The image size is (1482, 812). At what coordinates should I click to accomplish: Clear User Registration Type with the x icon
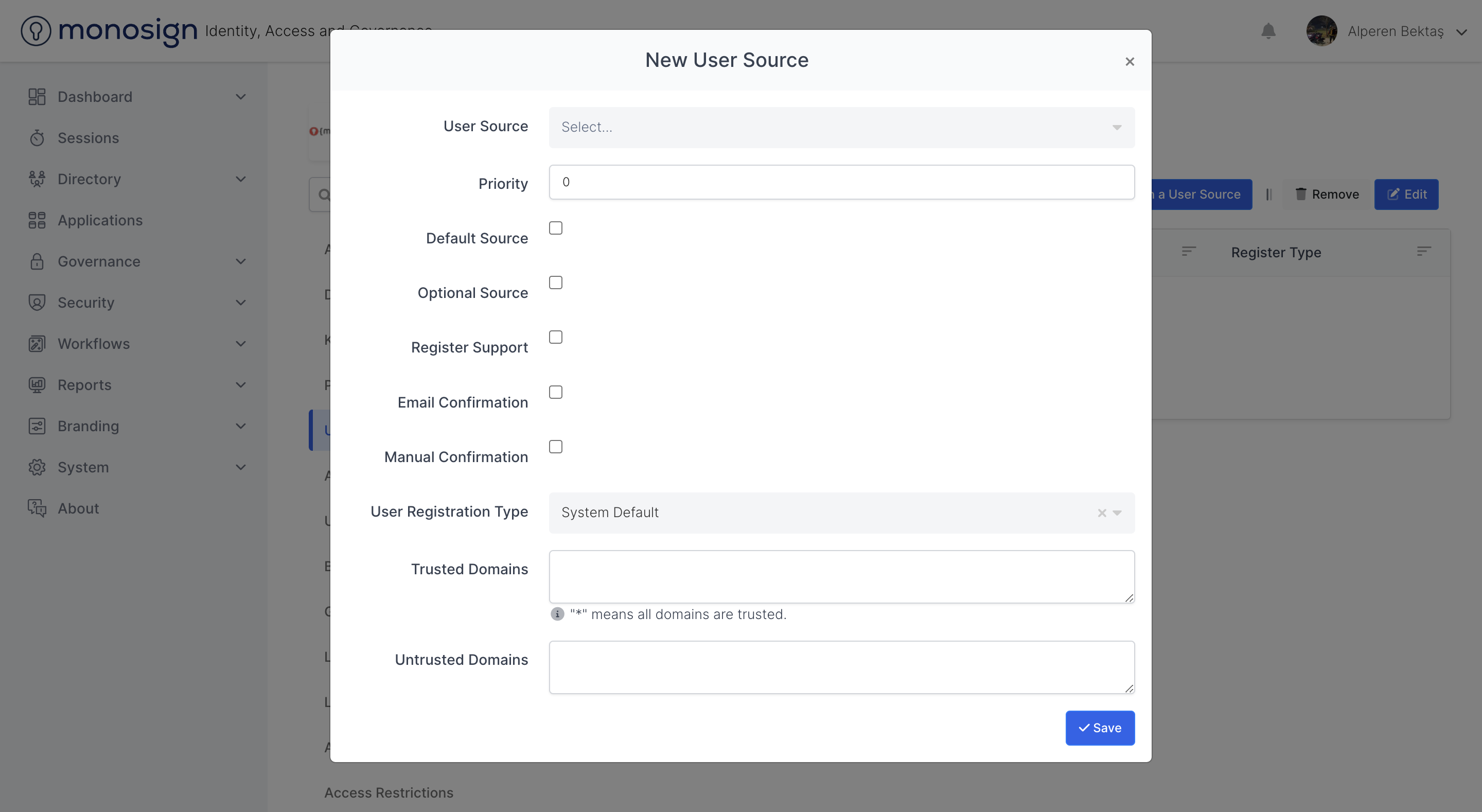coord(1101,513)
